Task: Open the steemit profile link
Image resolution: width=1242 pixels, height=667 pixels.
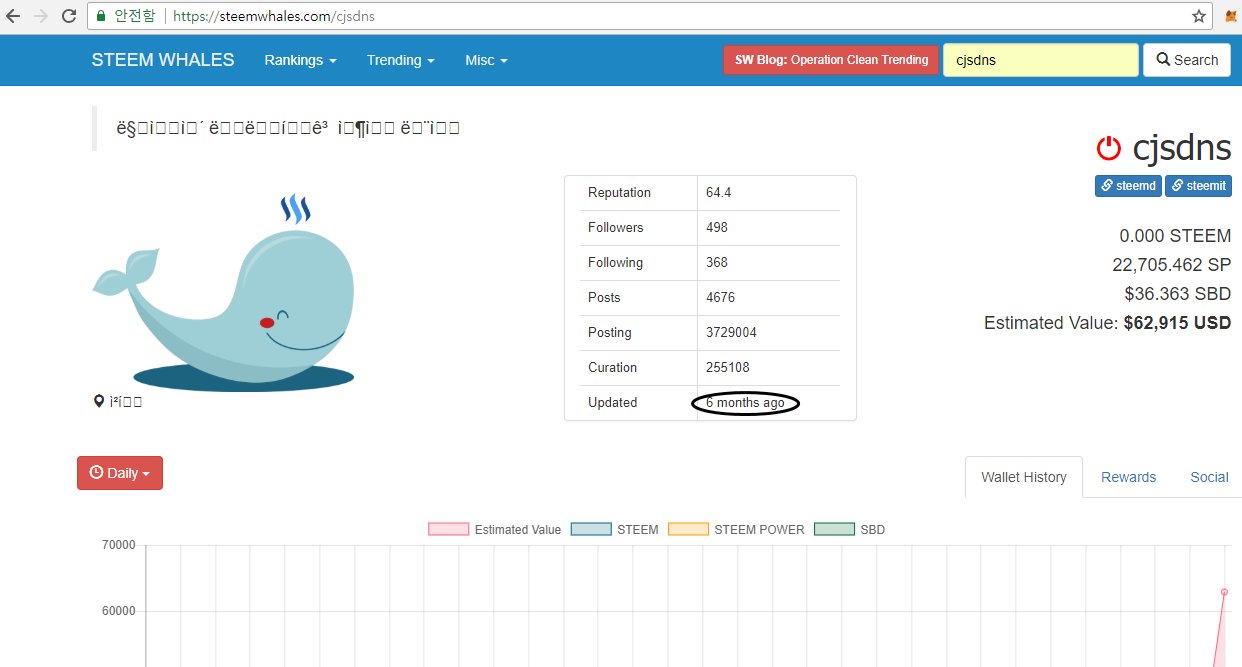Action: [1198, 186]
